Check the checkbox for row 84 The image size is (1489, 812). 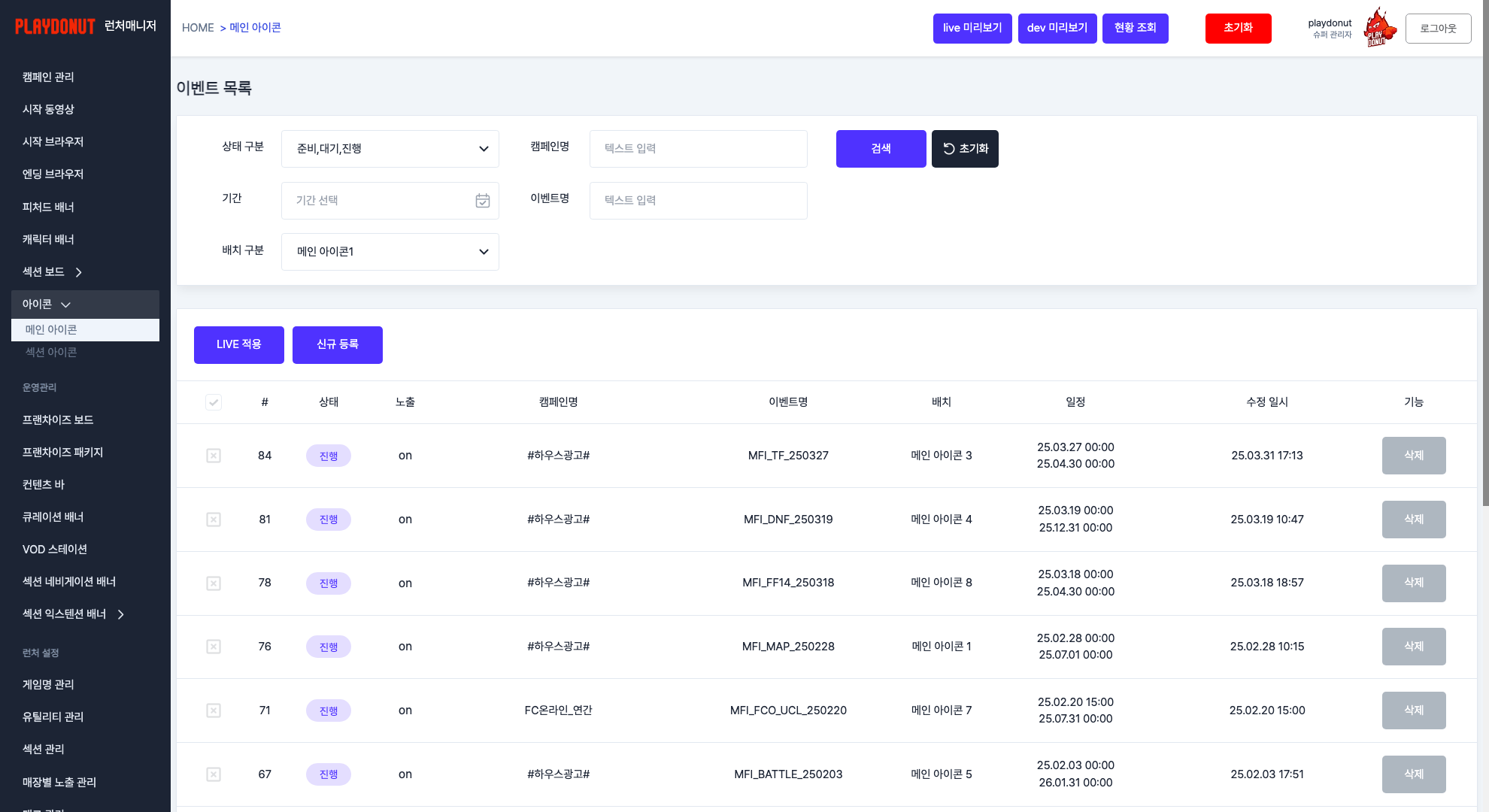pyautogui.click(x=214, y=456)
